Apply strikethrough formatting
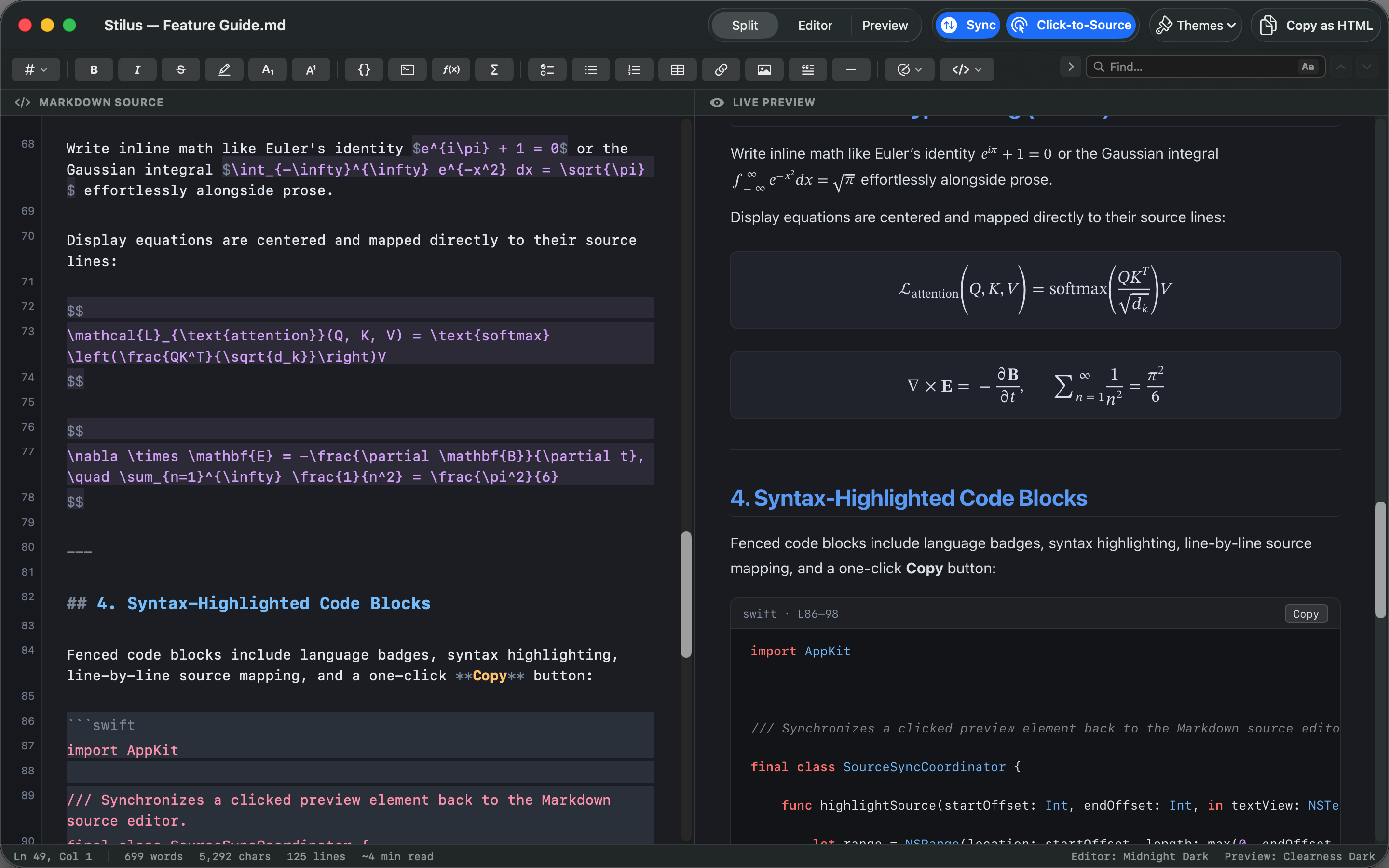This screenshot has width=1389, height=868. 181,69
